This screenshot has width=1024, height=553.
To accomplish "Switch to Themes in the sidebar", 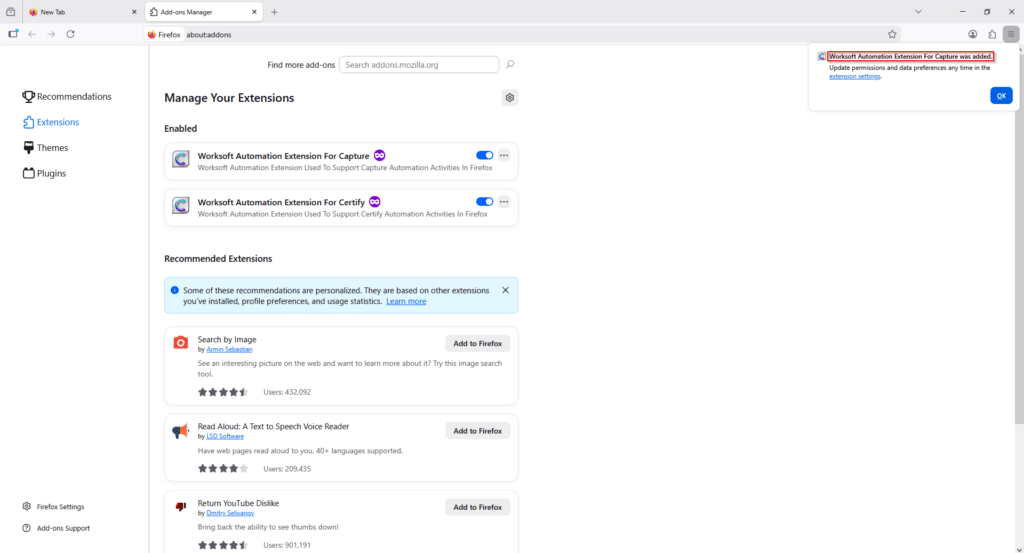I will [x=45, y=148].
